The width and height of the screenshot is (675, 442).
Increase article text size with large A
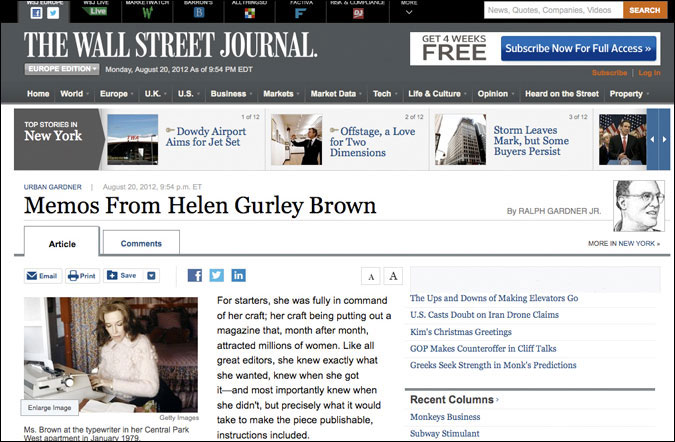(x=393, y=277)
